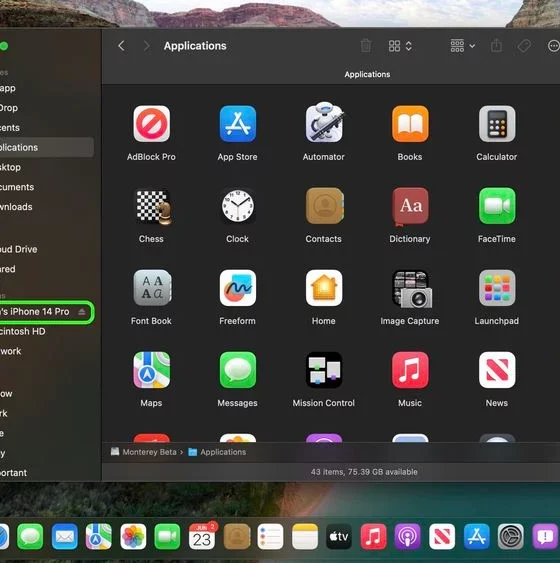Select the Home app icon

click(x=324, y=288)
